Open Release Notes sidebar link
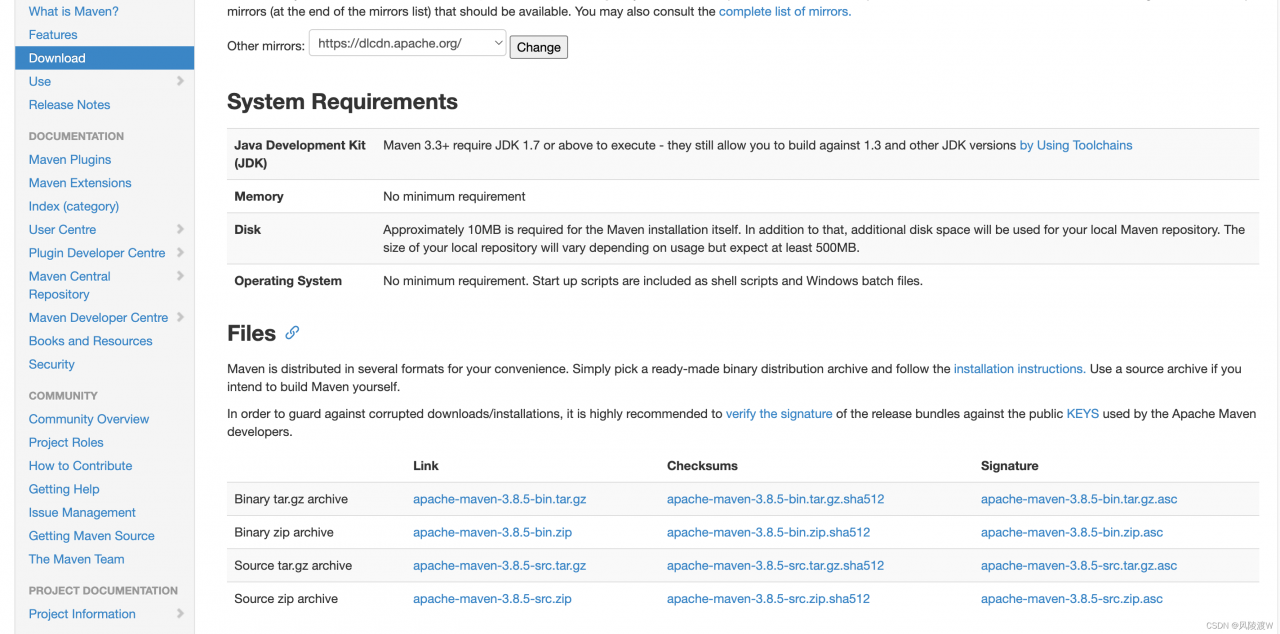1280x634 pixels. [69, 105]
